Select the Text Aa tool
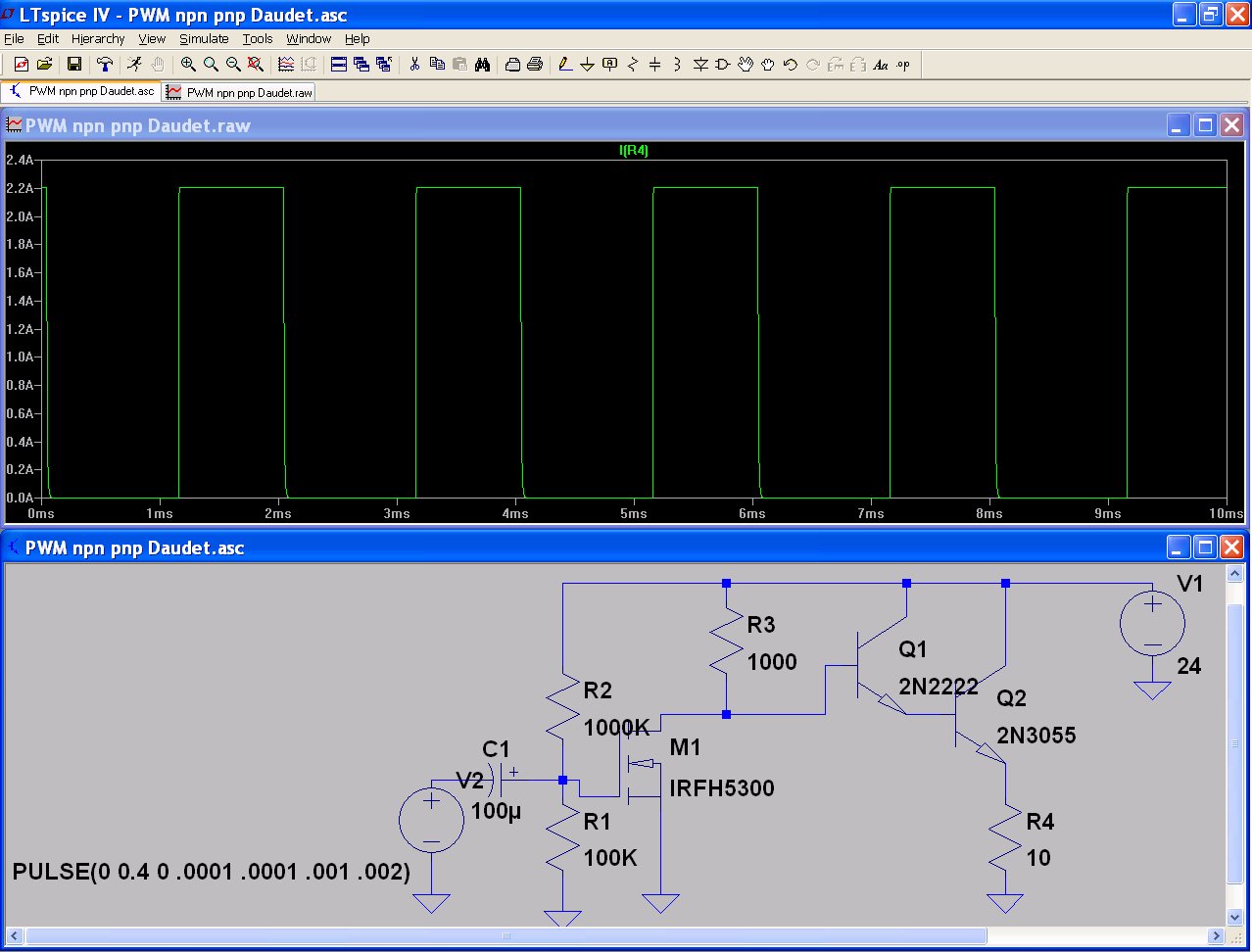The height and width of the screenshot is (952, 1252). [x=880, y=65]
